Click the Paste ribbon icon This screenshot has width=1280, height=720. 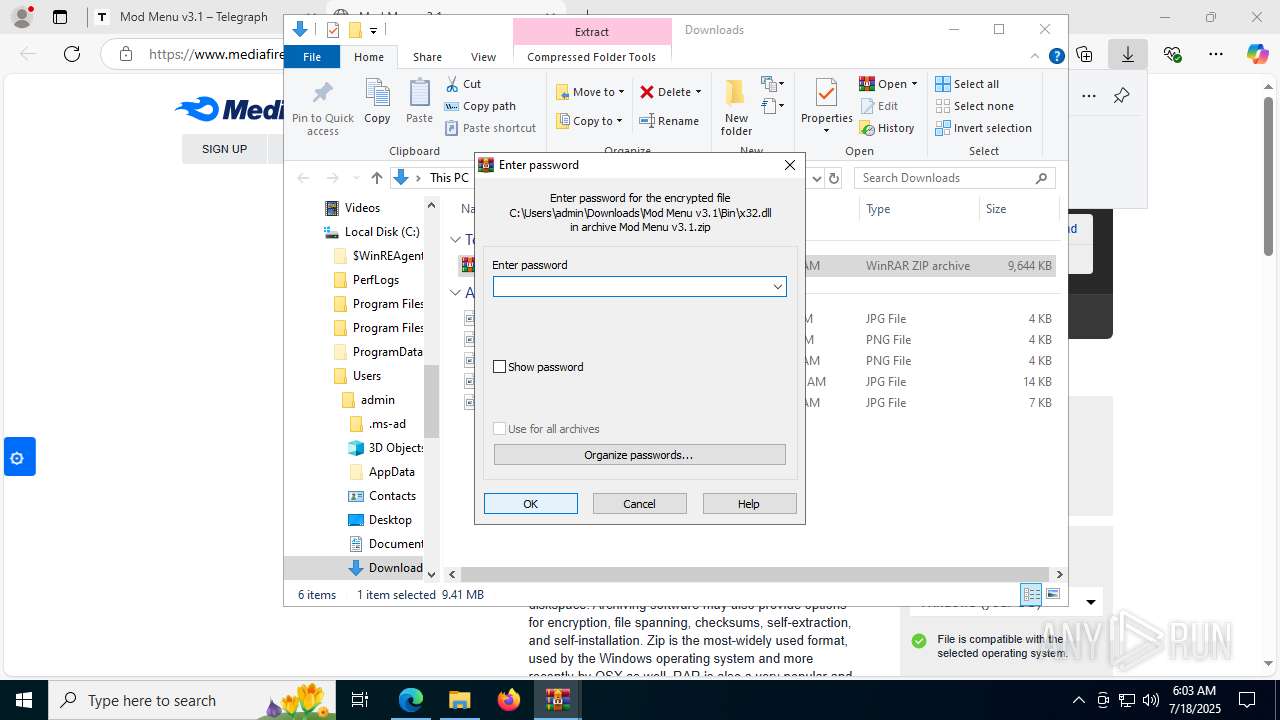(419, 102)
